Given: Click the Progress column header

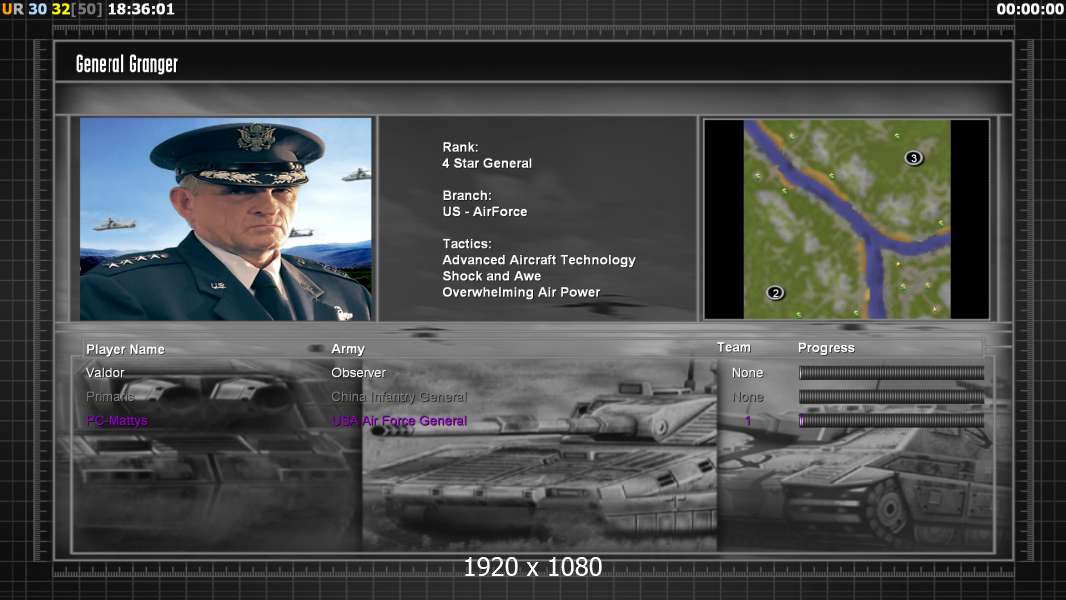Looking at the screenshot, I should pyautogui.click(x=826, y=348).
